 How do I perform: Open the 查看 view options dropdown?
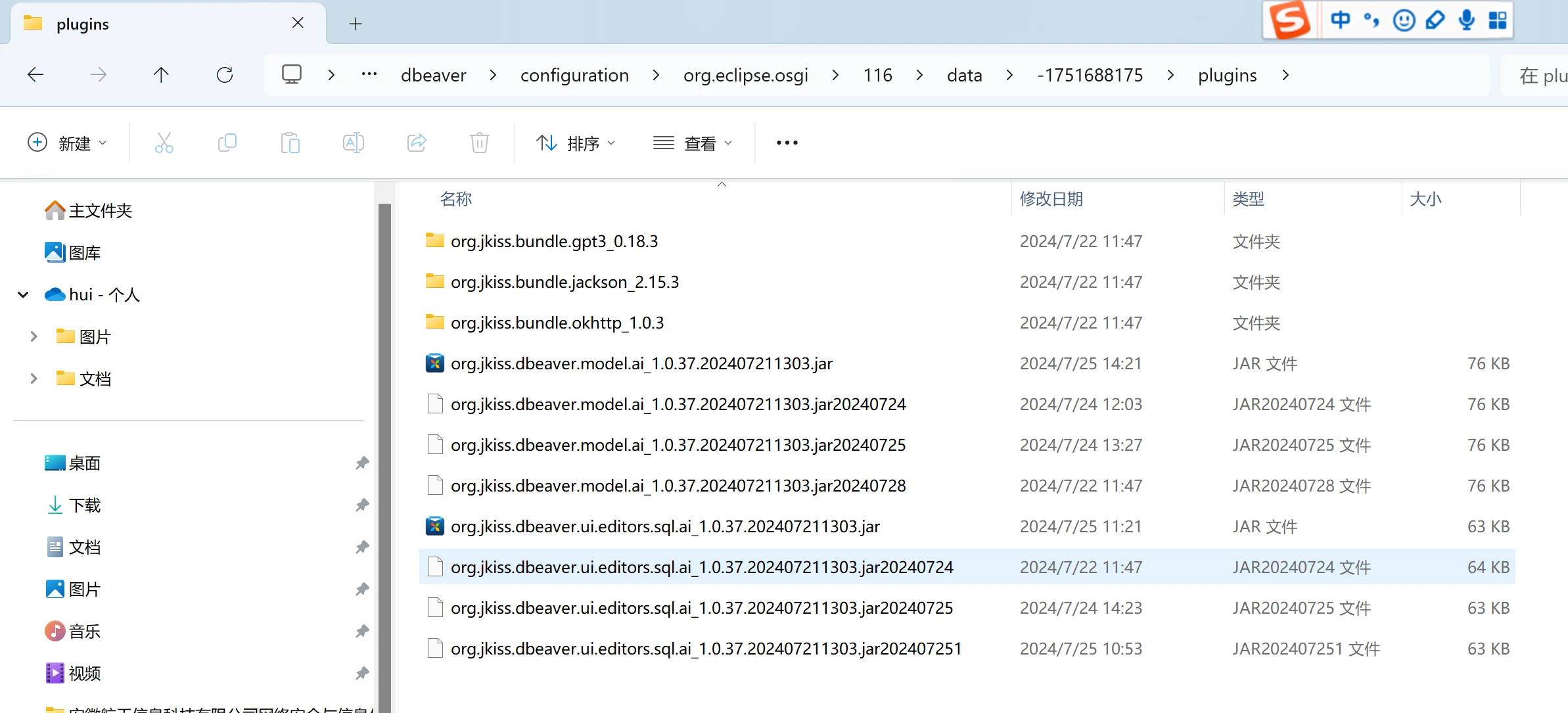point(693,143)
